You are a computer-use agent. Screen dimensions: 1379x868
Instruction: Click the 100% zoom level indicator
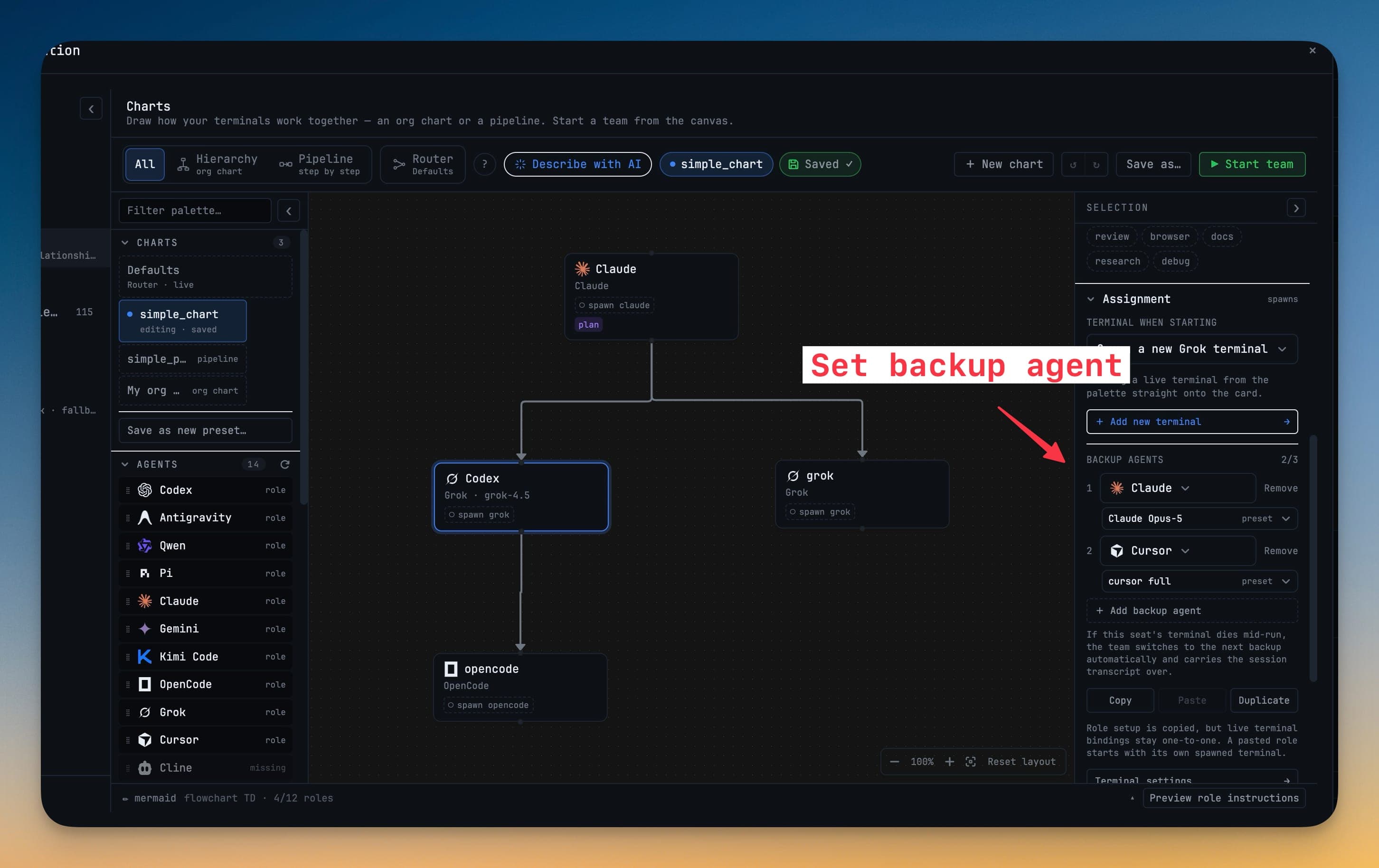922,762
